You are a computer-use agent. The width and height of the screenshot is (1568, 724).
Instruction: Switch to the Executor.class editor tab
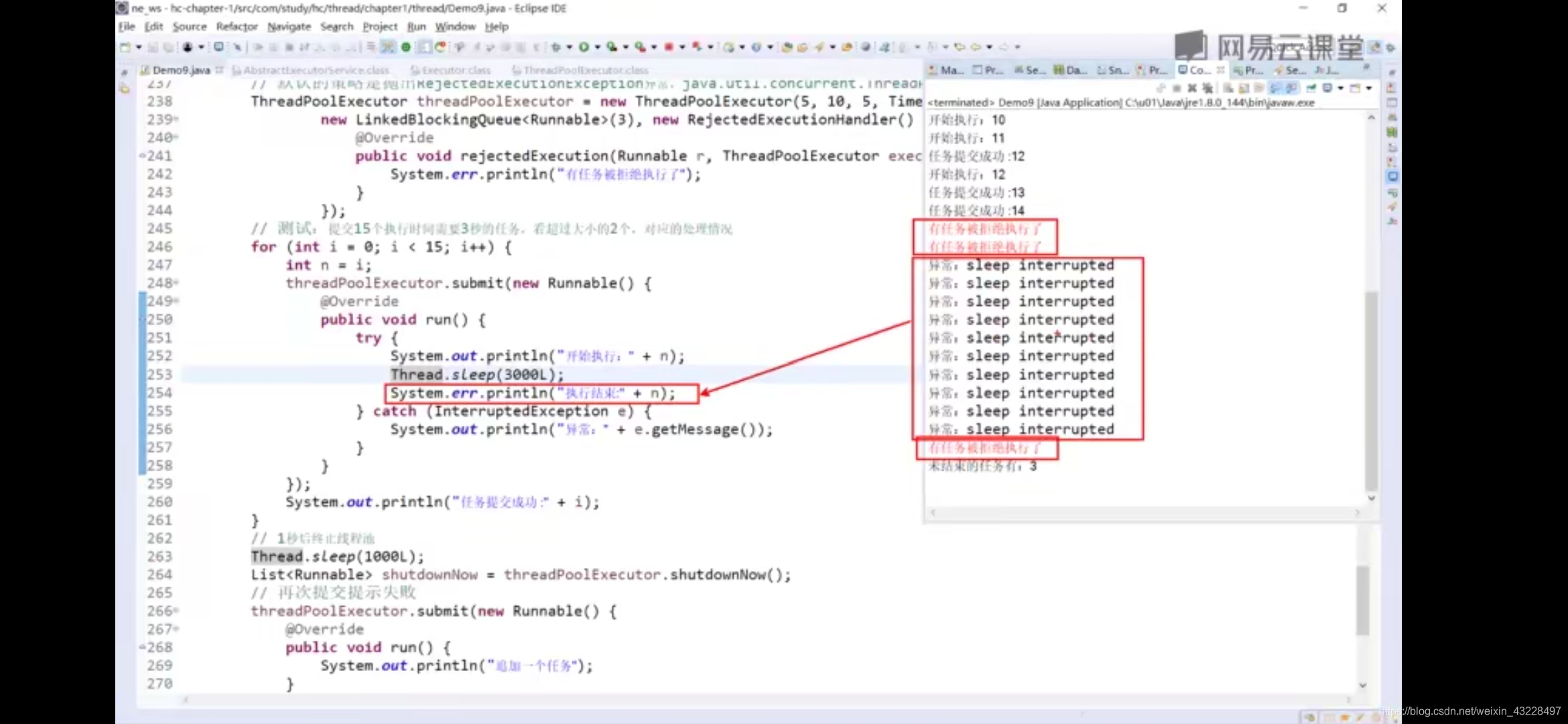pos(451,70)
